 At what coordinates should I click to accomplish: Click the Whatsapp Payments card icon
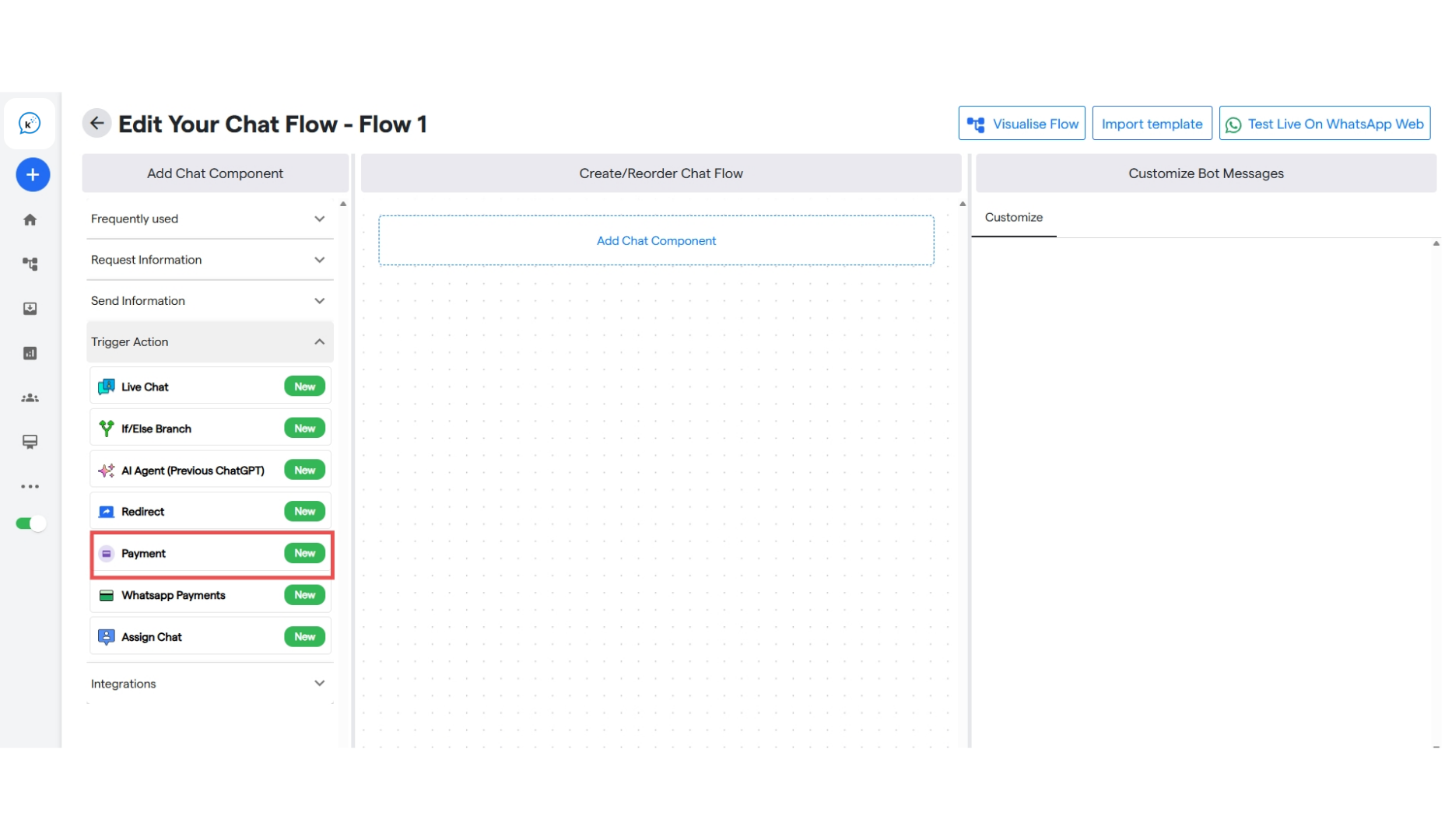coord(107,596)
